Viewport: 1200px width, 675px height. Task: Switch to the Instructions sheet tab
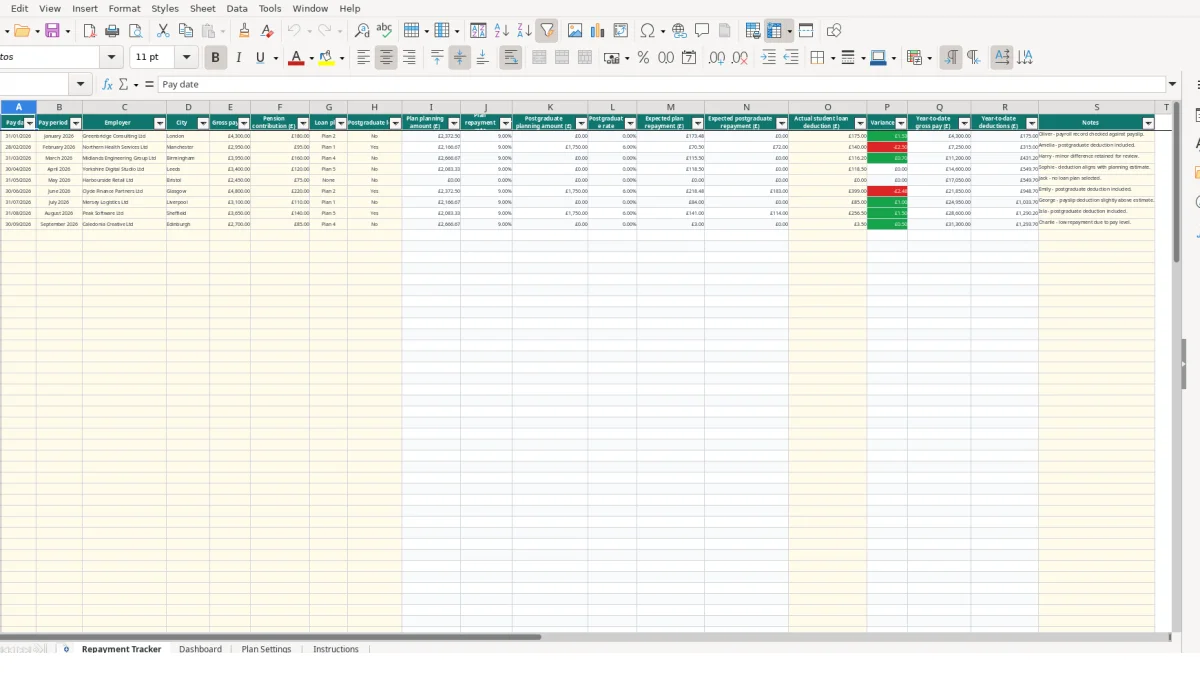(x=336, y=649)
